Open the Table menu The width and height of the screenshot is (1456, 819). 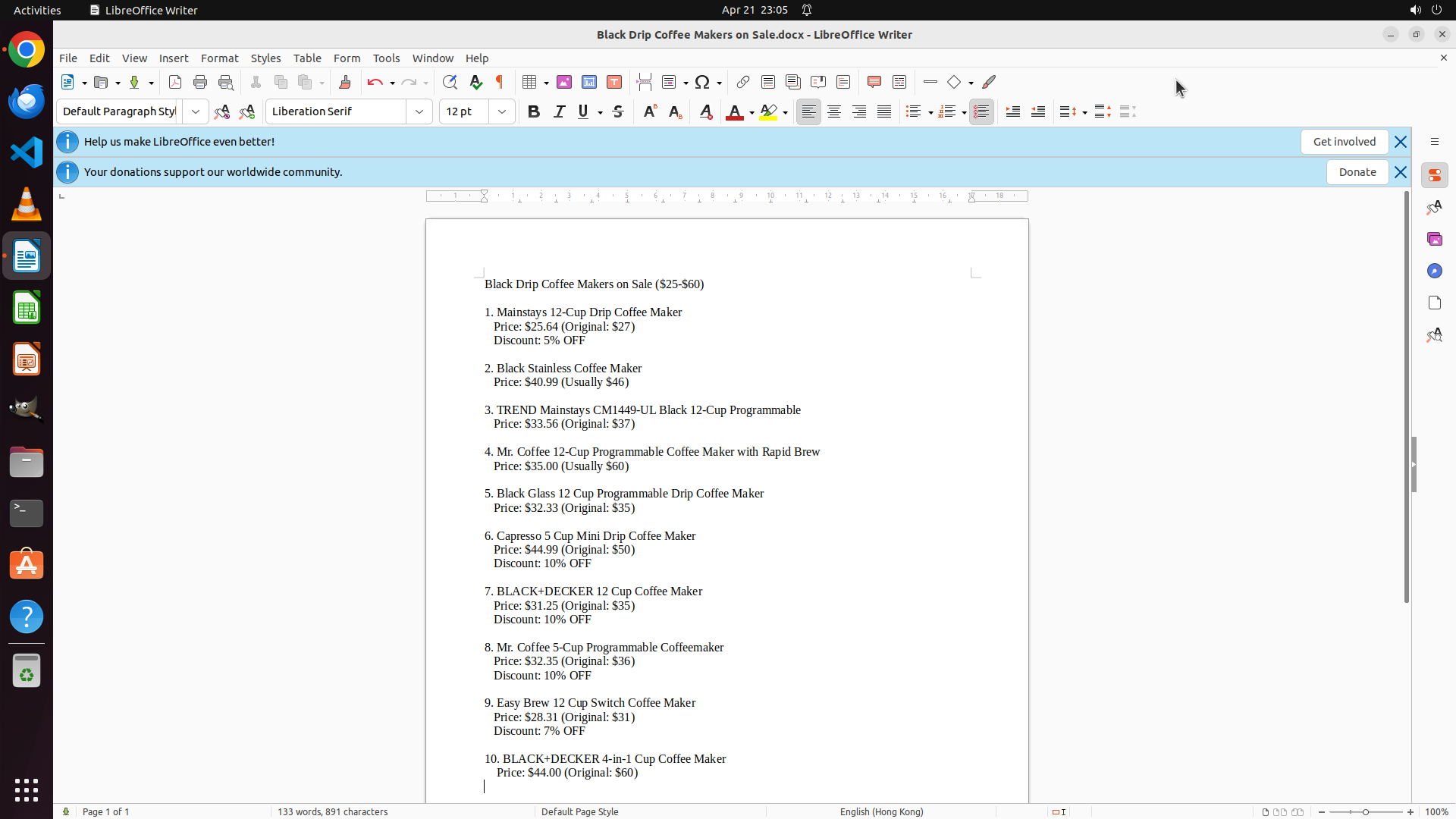pyautogui.click(x=307, y=58)
